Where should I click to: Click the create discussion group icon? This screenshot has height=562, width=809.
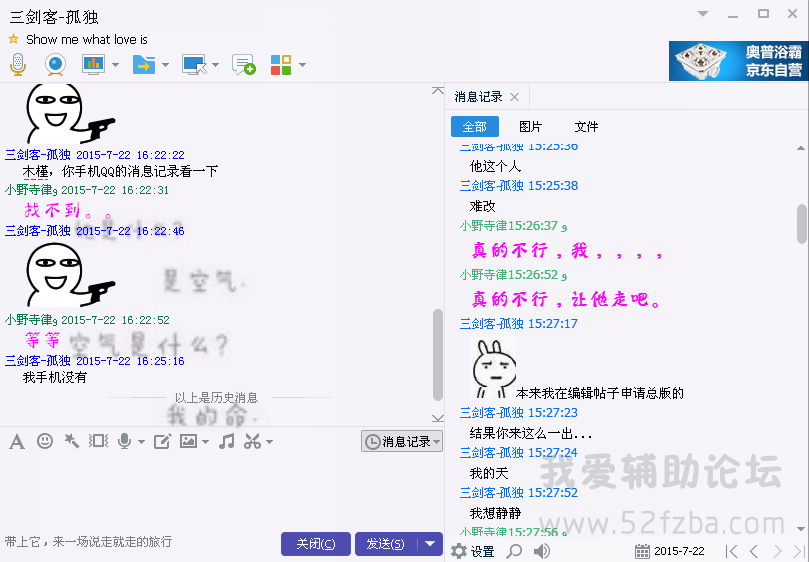click(x=243, y=64)
